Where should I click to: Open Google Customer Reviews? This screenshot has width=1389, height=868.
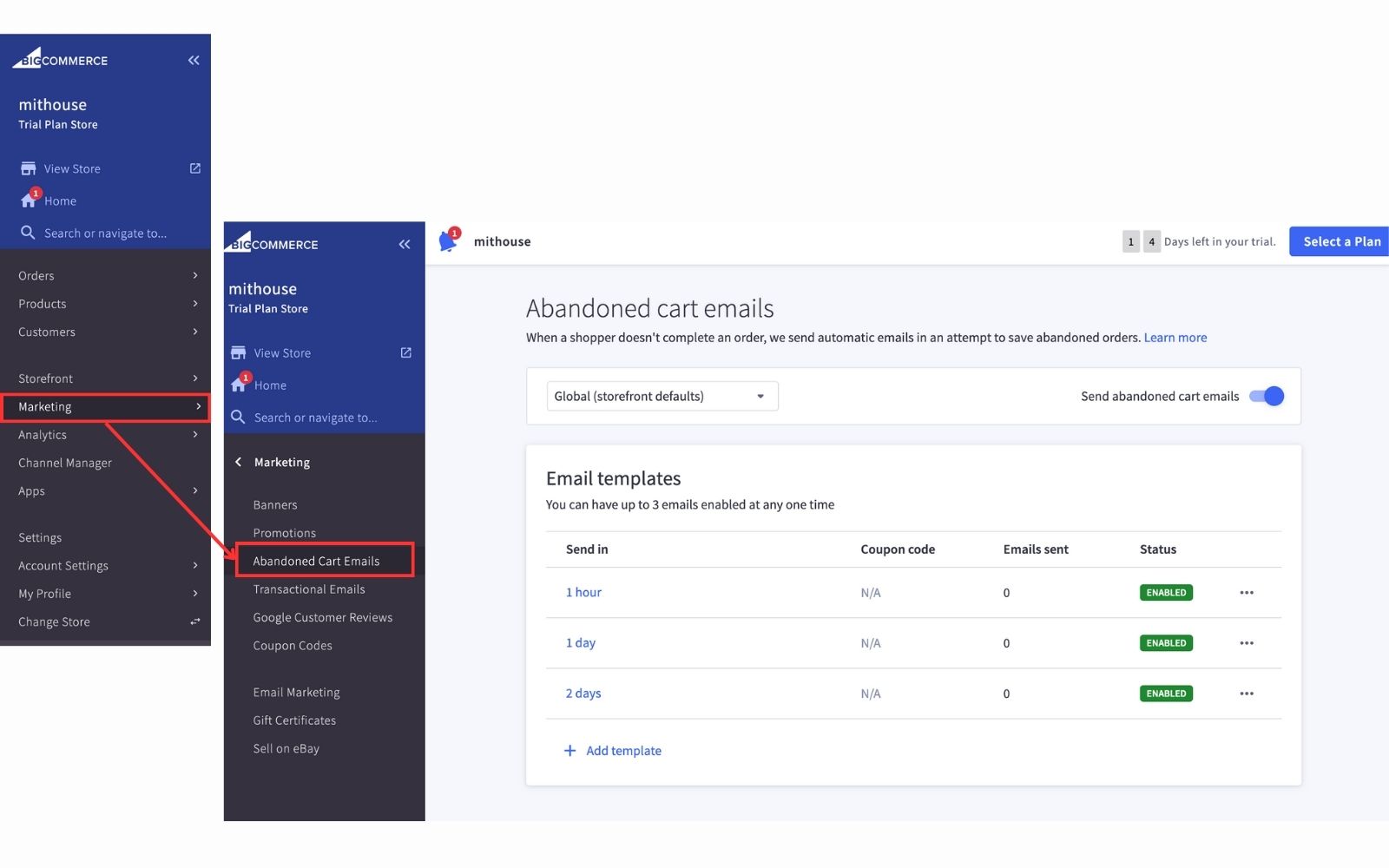click(323, 617)
